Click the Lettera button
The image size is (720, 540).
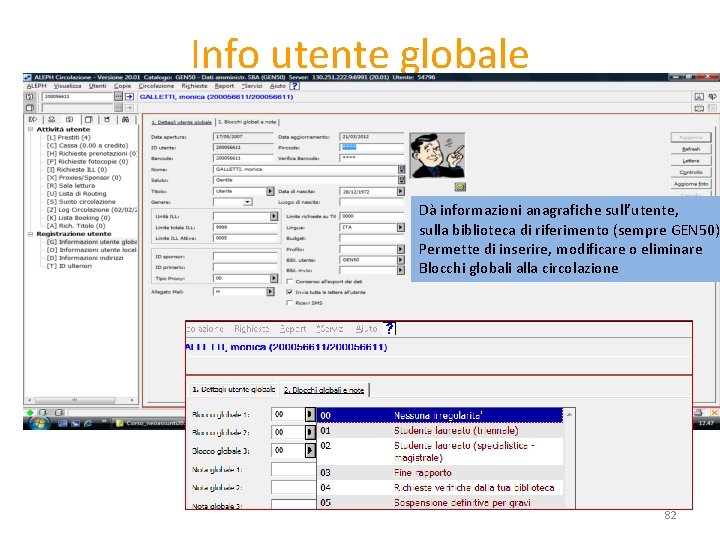(691, 161)
